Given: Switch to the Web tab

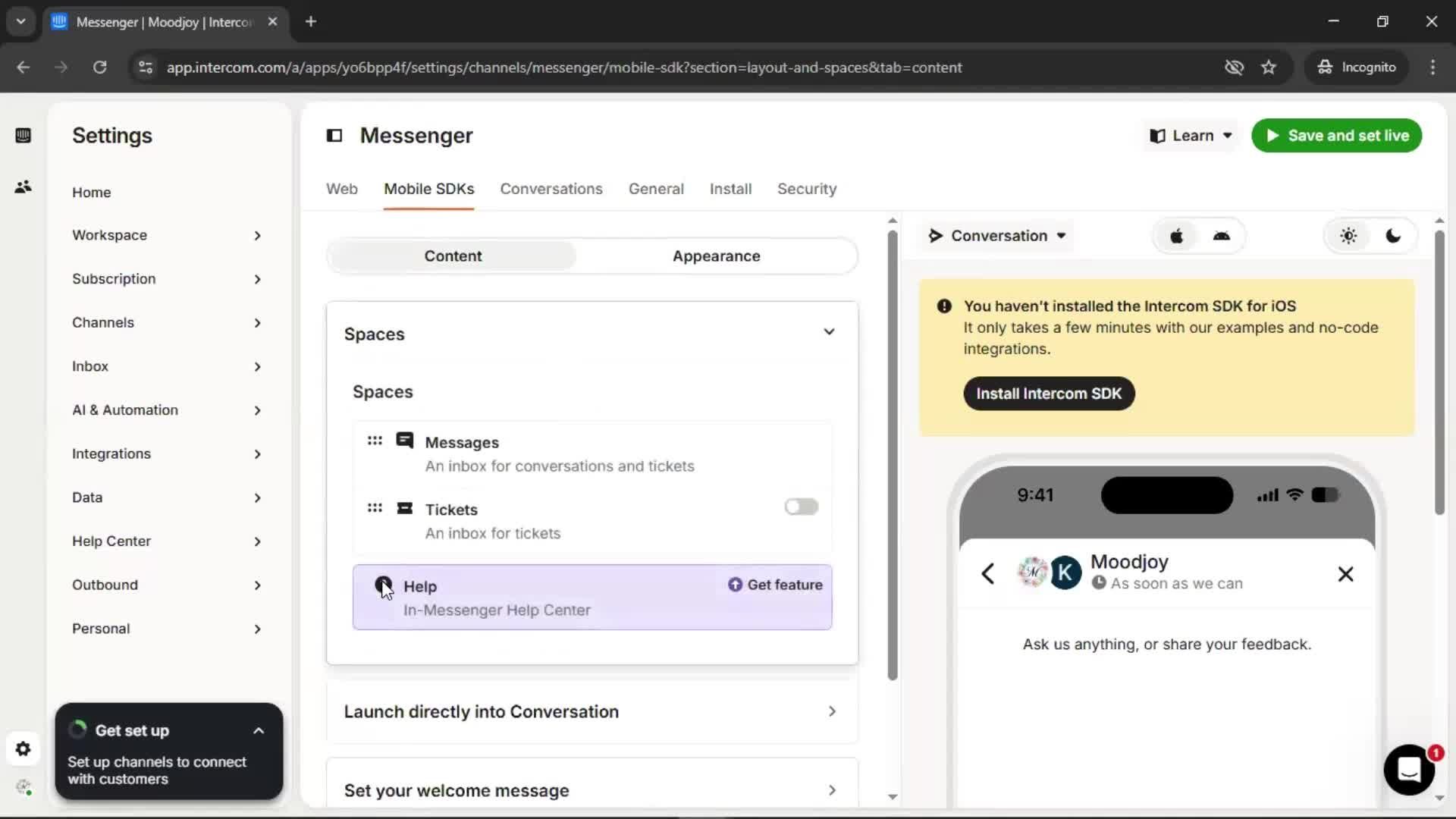Looking at the screenshot, I should pos(342,189).
